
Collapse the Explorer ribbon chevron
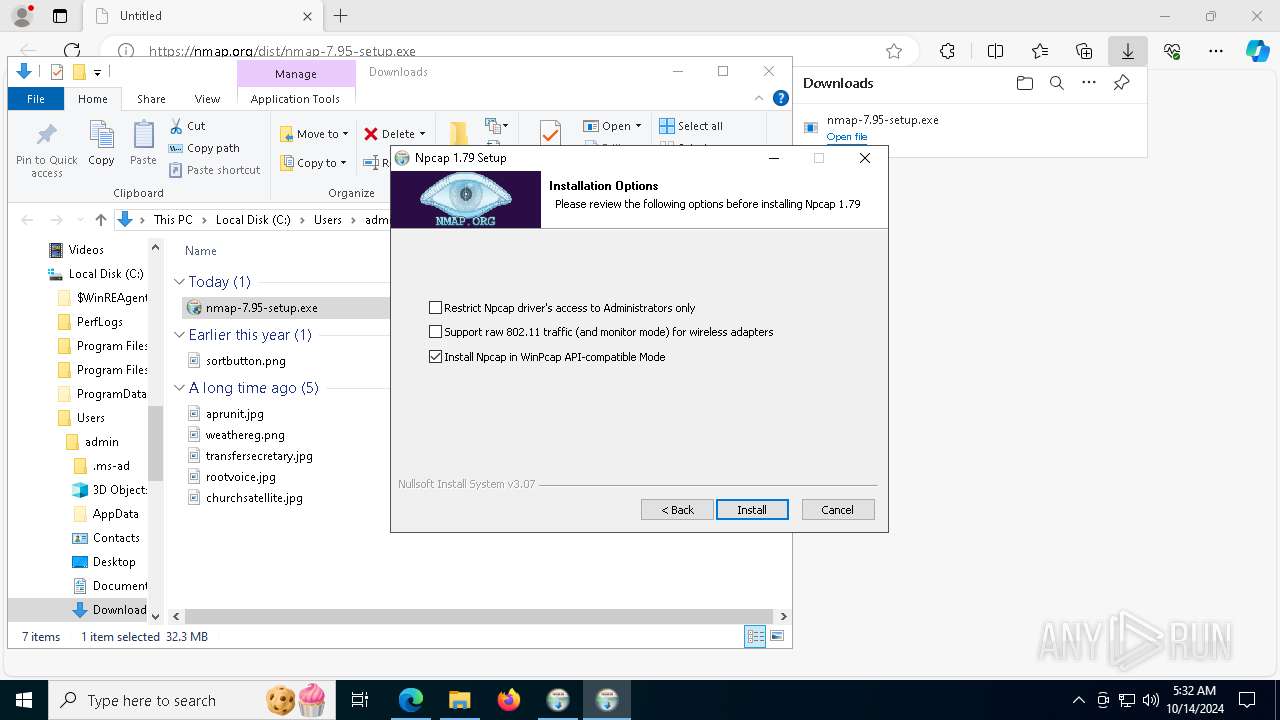(759, 98)
